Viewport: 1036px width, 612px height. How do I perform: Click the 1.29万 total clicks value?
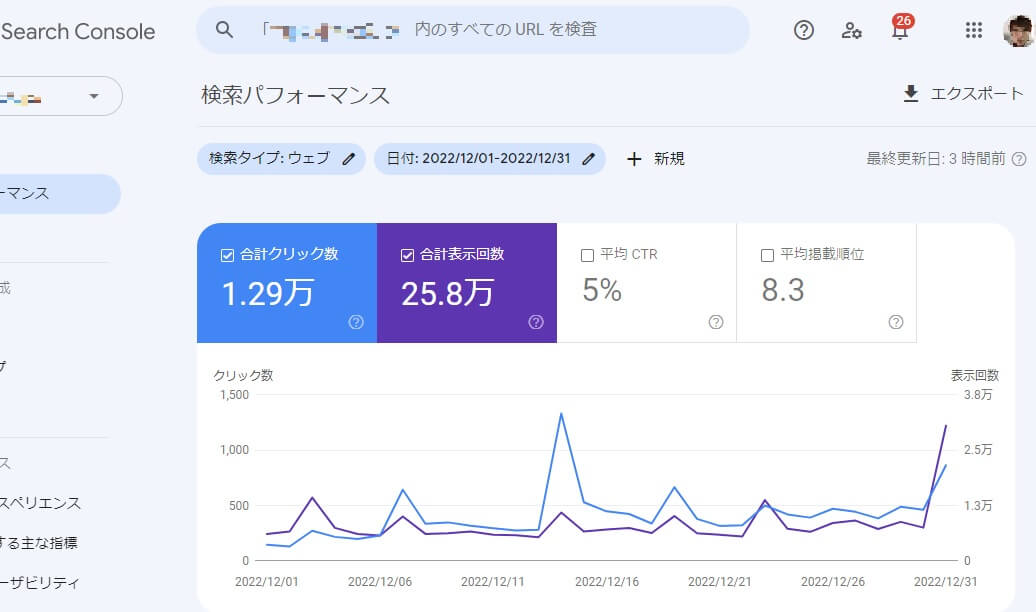tap(268, 293)
